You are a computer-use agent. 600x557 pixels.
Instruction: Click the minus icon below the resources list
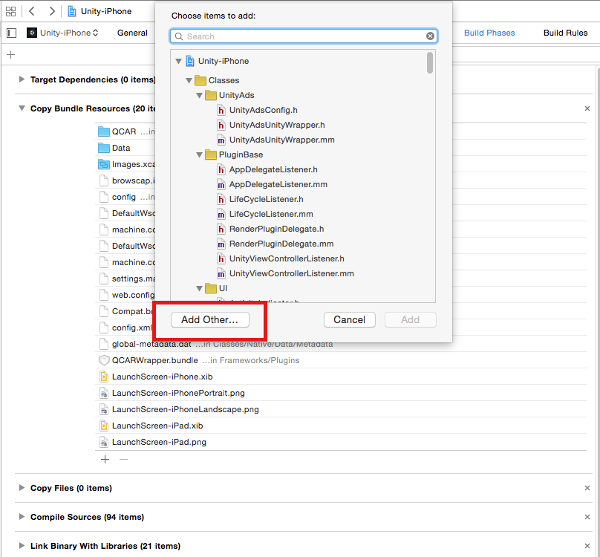click(x=124, y=459)
